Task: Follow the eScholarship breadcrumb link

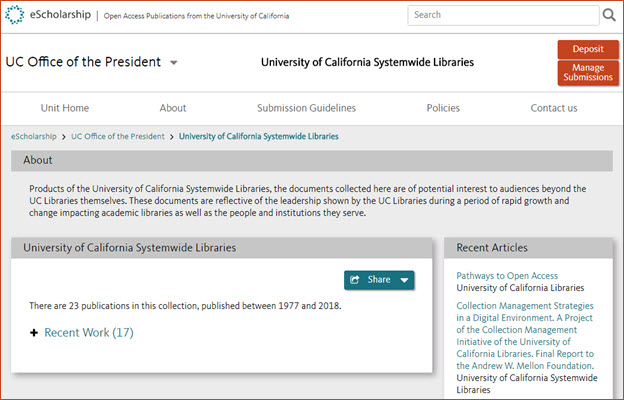Action: coord(34,136)
